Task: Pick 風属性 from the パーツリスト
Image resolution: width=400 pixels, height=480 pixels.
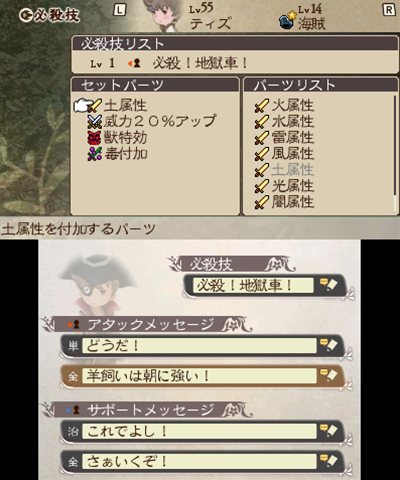Action: coord(284,154)
